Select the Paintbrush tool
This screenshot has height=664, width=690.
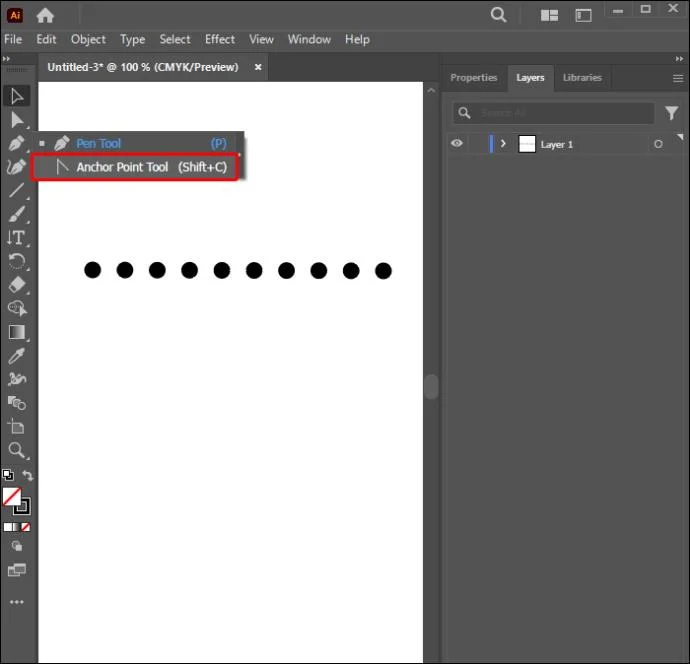click(17, 214)
